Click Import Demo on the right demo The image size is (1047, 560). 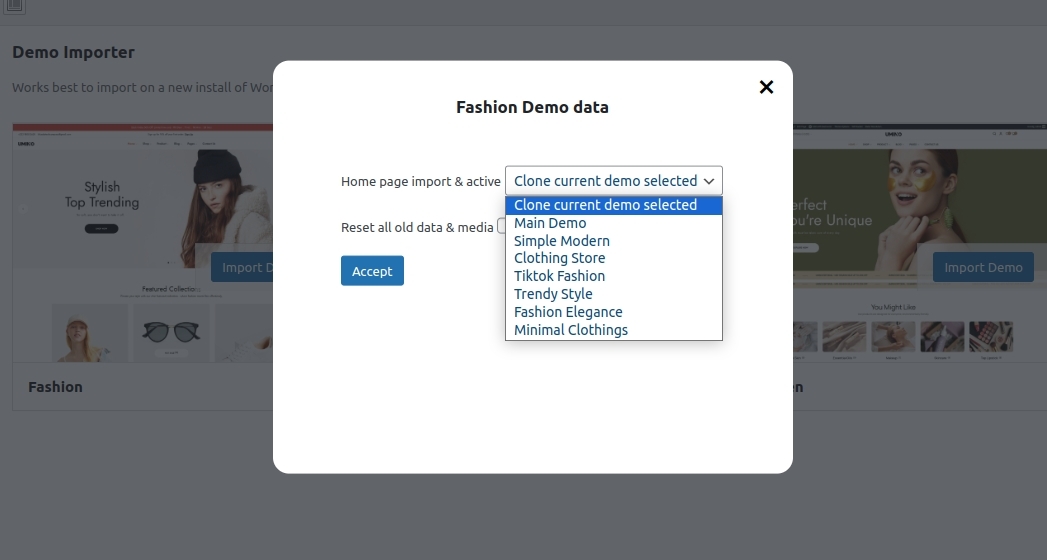click(x=983, y=267)
